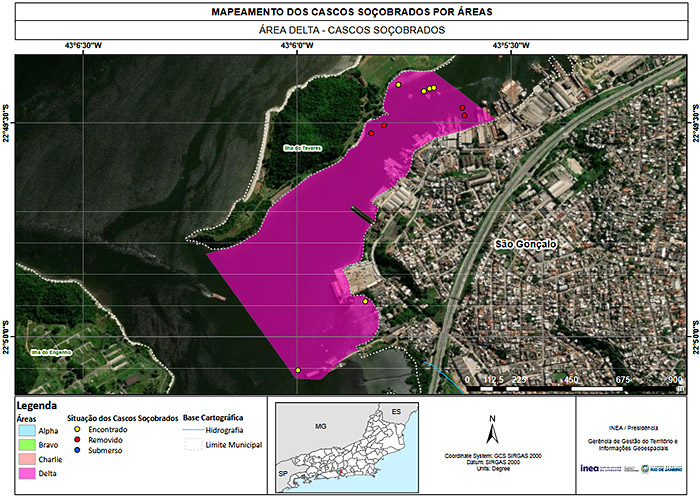Click the Situação dos Cascos Soçobrados heading
The image size is (700, 497).
click(x=123, y=418)
